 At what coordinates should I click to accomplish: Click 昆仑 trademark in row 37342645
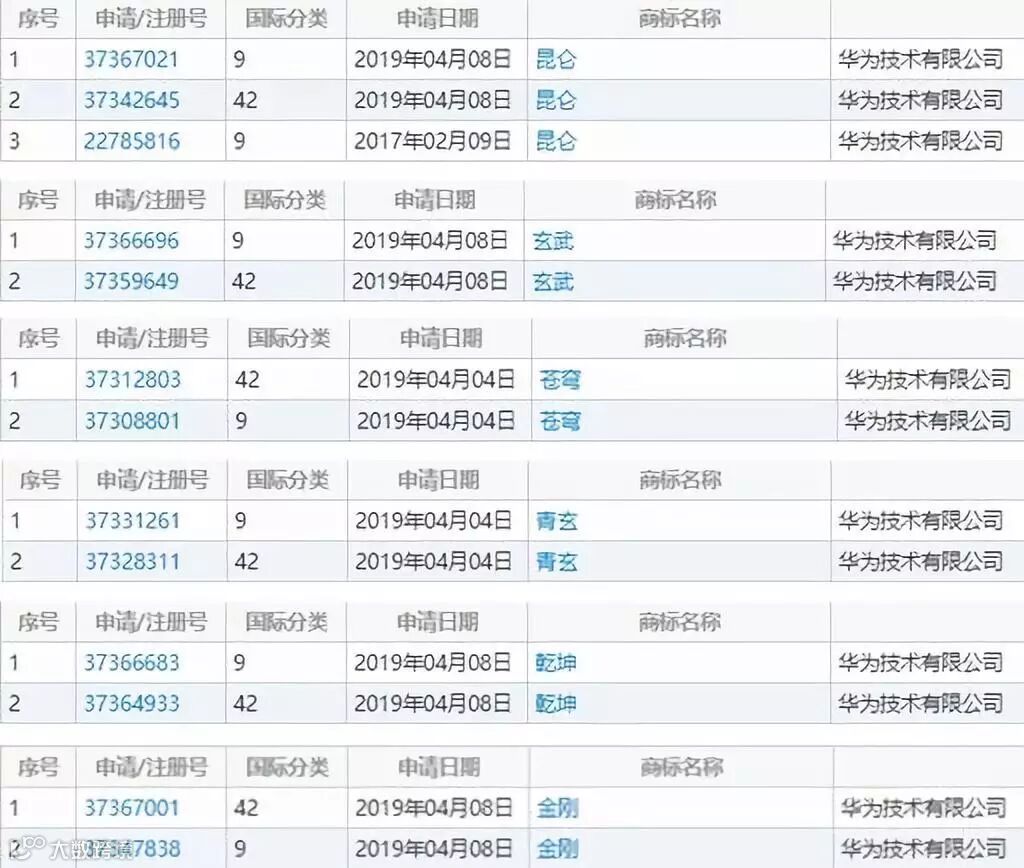pyautogui.click(x=556, y=100)
